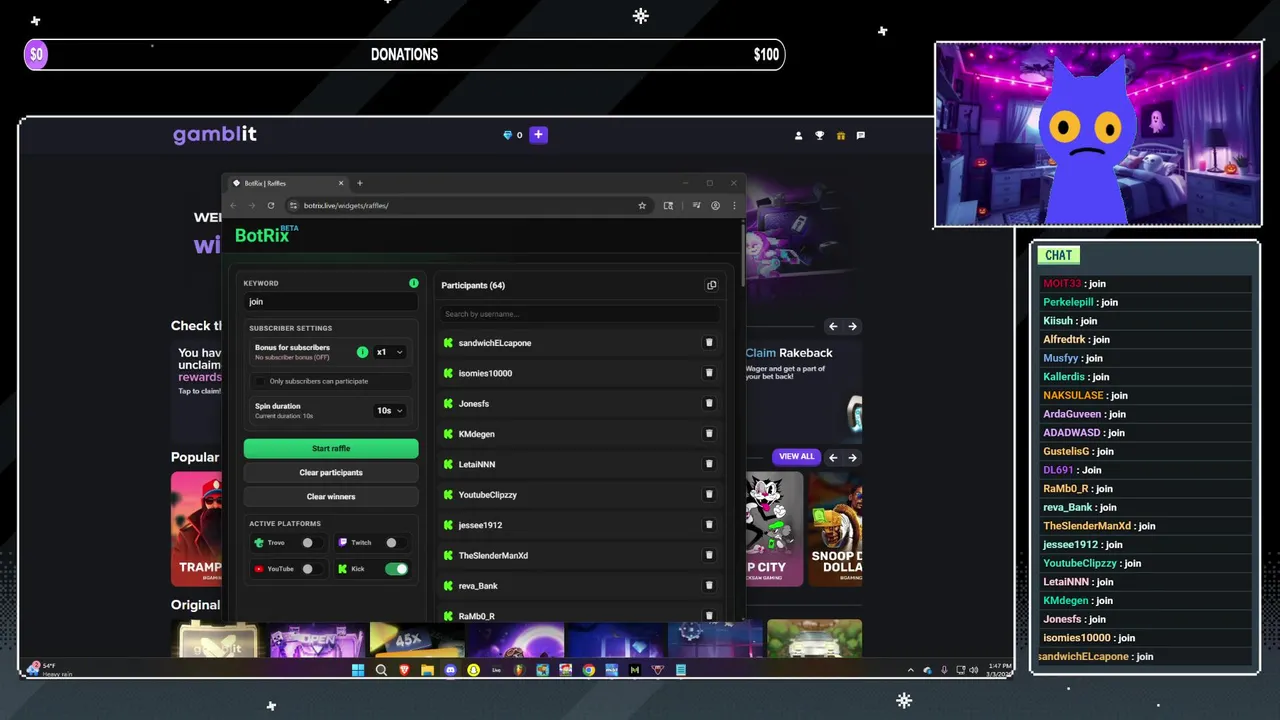
Task: Click the left arrow next to VIEW ALL
Action: coord(833,457)
